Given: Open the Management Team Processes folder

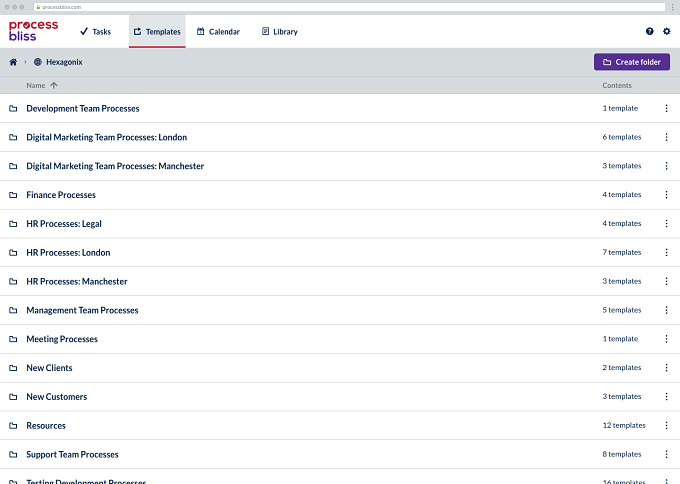Looking at the screenshot, I should point(82,310).
